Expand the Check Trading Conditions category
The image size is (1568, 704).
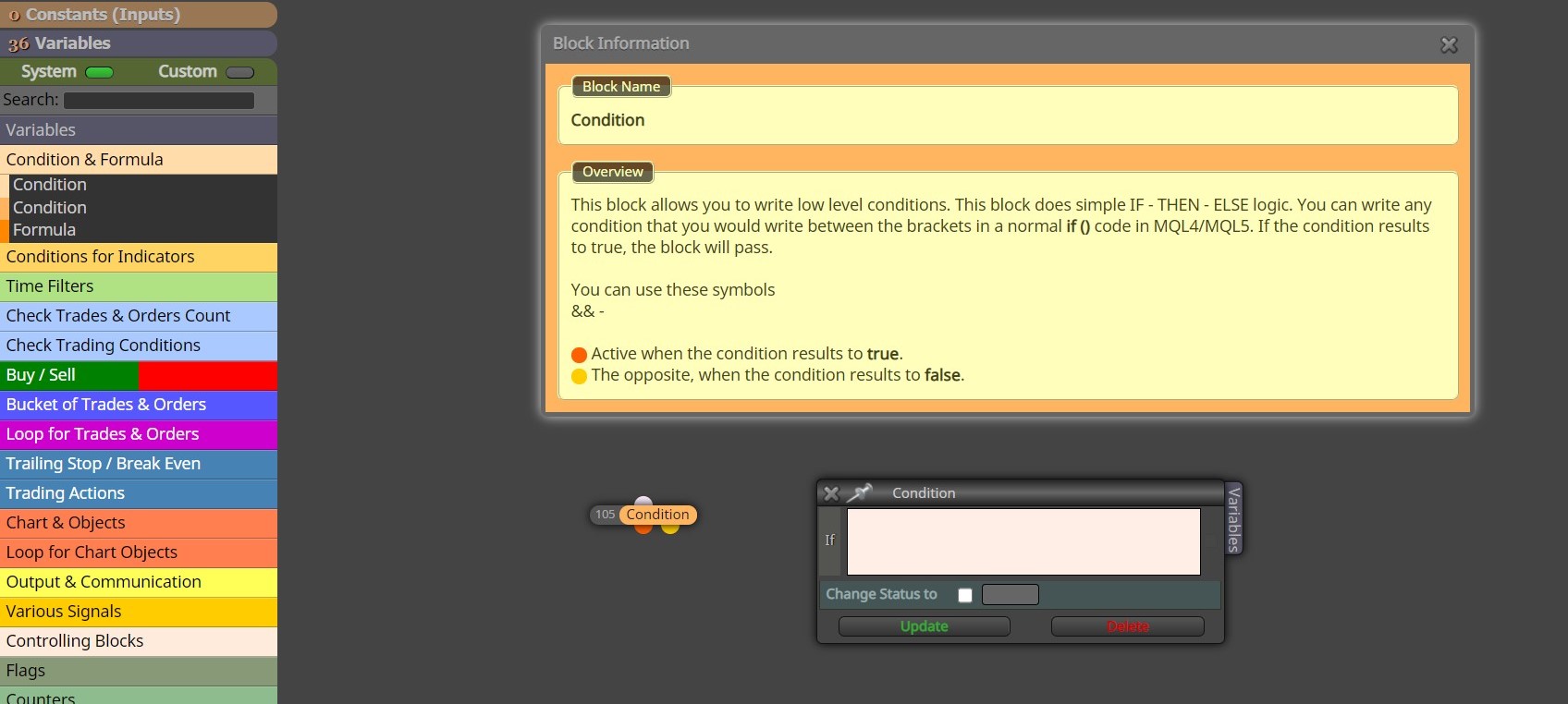[139, 346]
